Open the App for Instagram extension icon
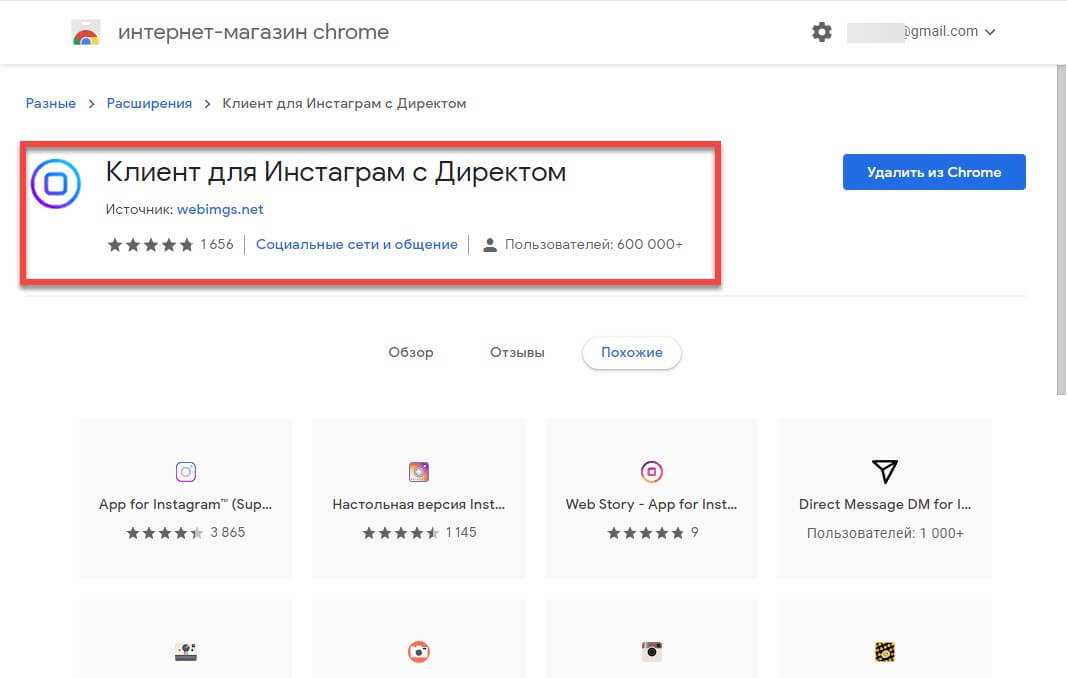This screenshot has height=678, width=1067. tap(185, 472)
